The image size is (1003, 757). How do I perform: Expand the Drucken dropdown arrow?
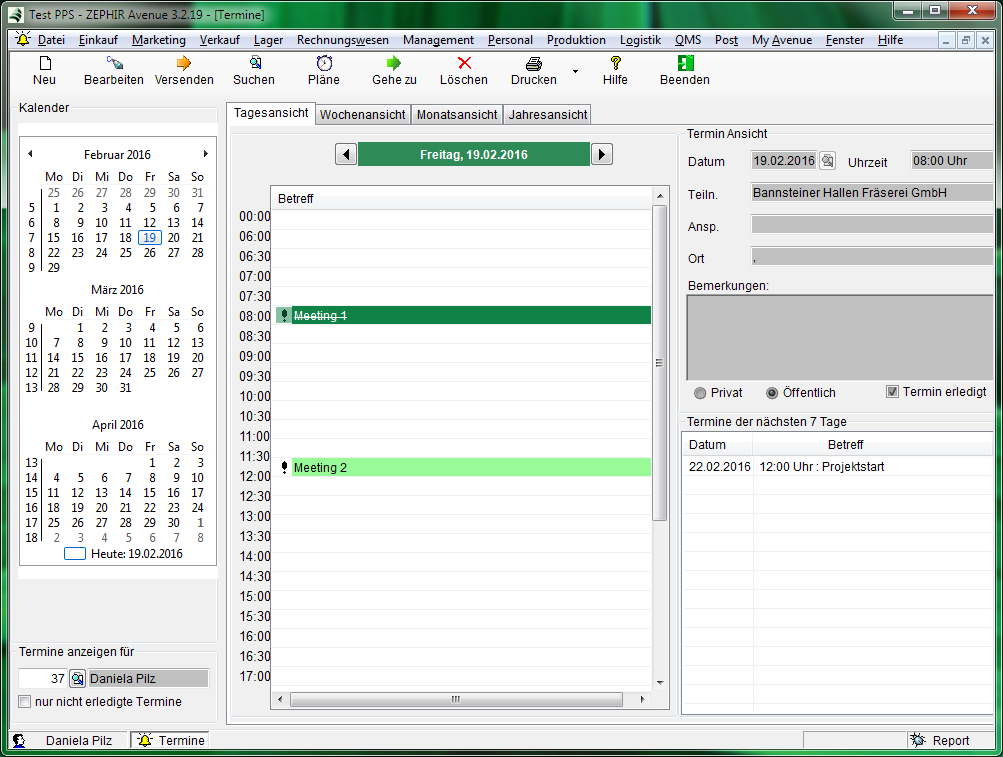[x=575, y=72]
